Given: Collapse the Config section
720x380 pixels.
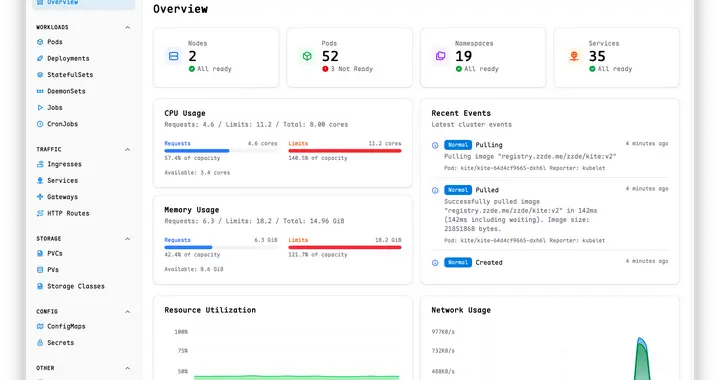Looking at the screenshot, I should coord(127,312).
